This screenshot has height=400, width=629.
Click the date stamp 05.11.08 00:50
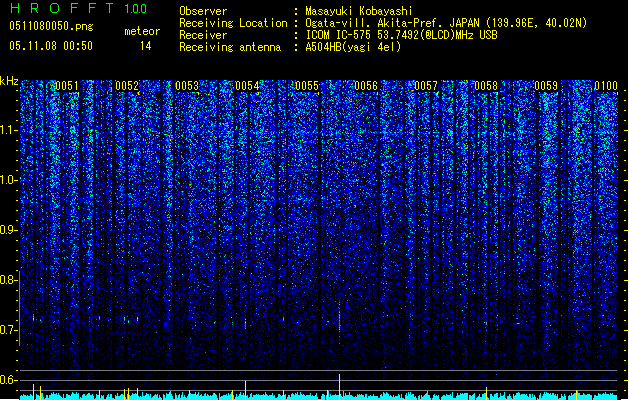(x=51, y=46)
